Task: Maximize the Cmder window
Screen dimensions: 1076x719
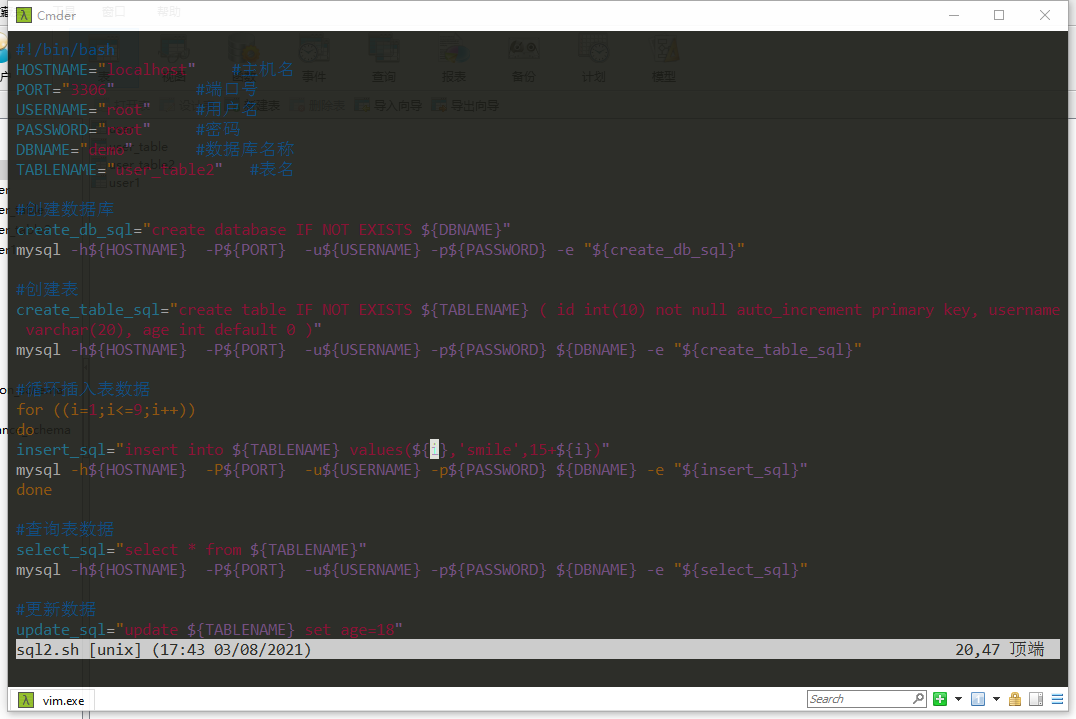Action: [999, 15]
